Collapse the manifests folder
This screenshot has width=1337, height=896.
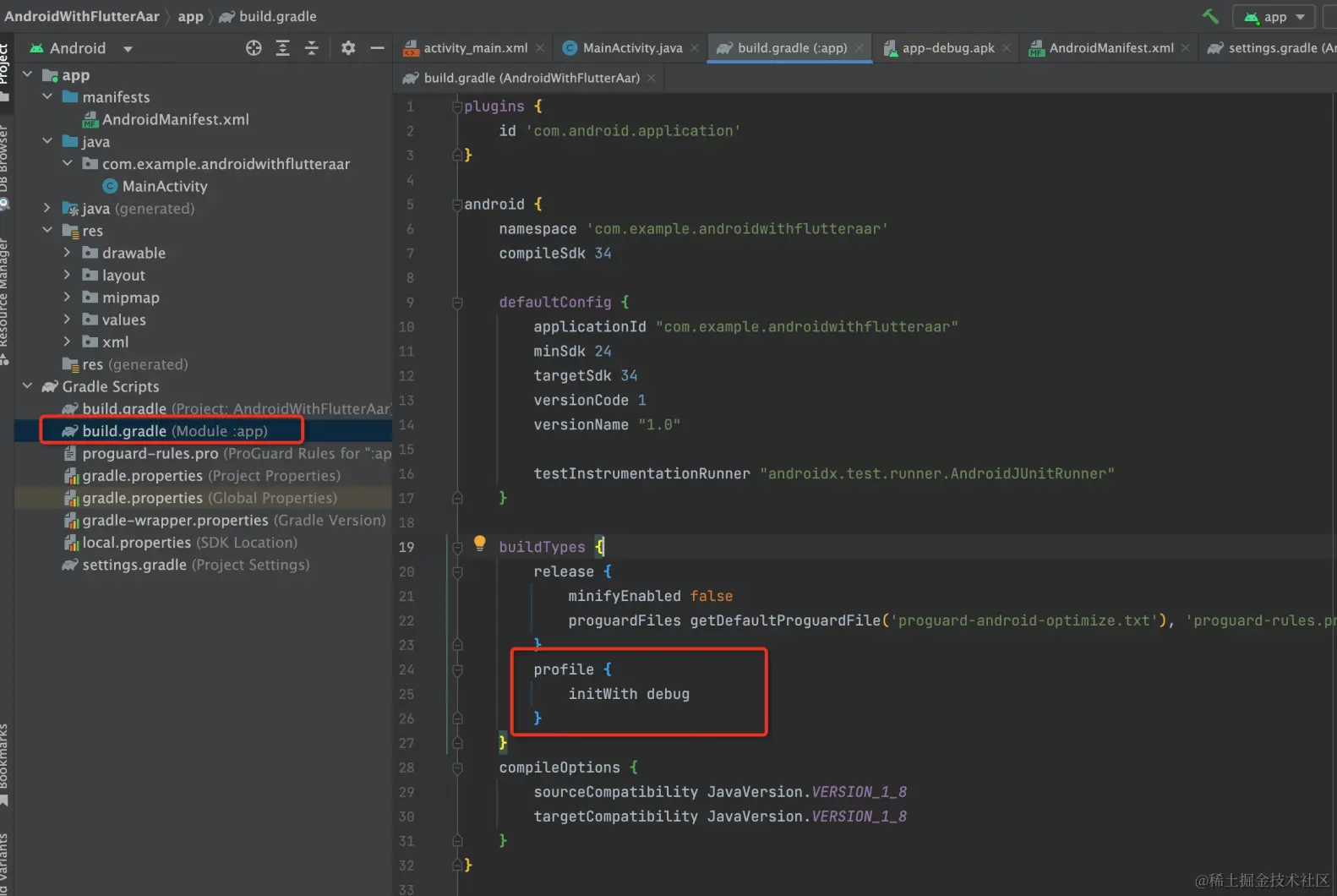coord(47,96)
